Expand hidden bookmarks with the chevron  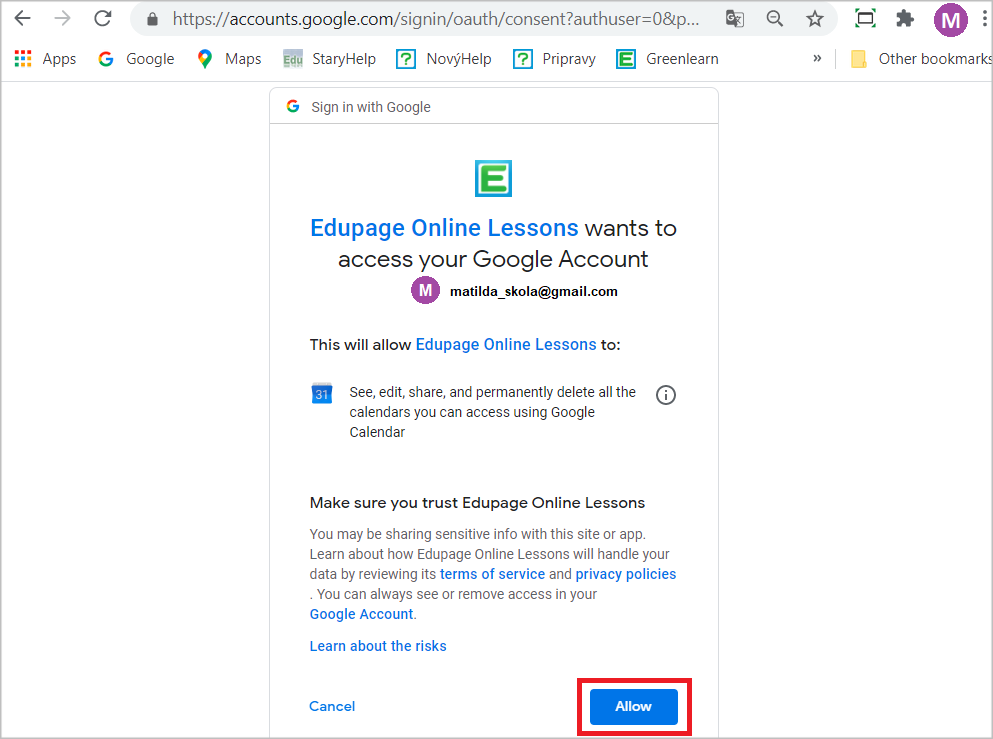pyautogui.click(x=817, y=58)
